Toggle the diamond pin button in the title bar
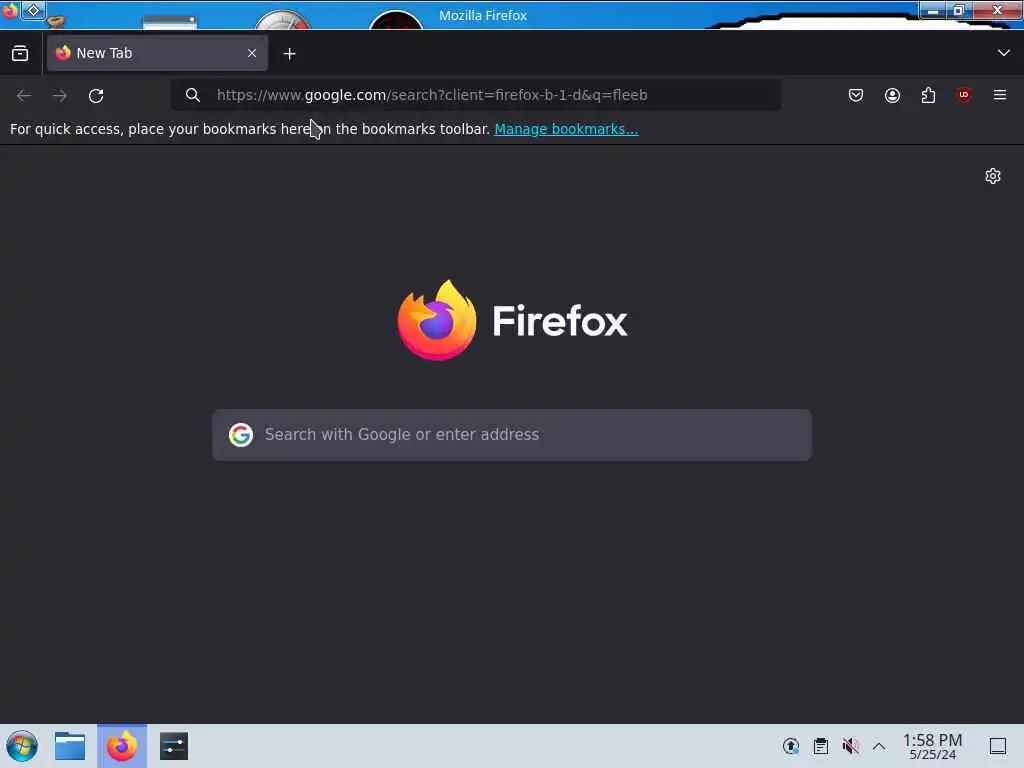This screenshot has width=1024, height=768. pyautogui.click(x=33, y=10)
